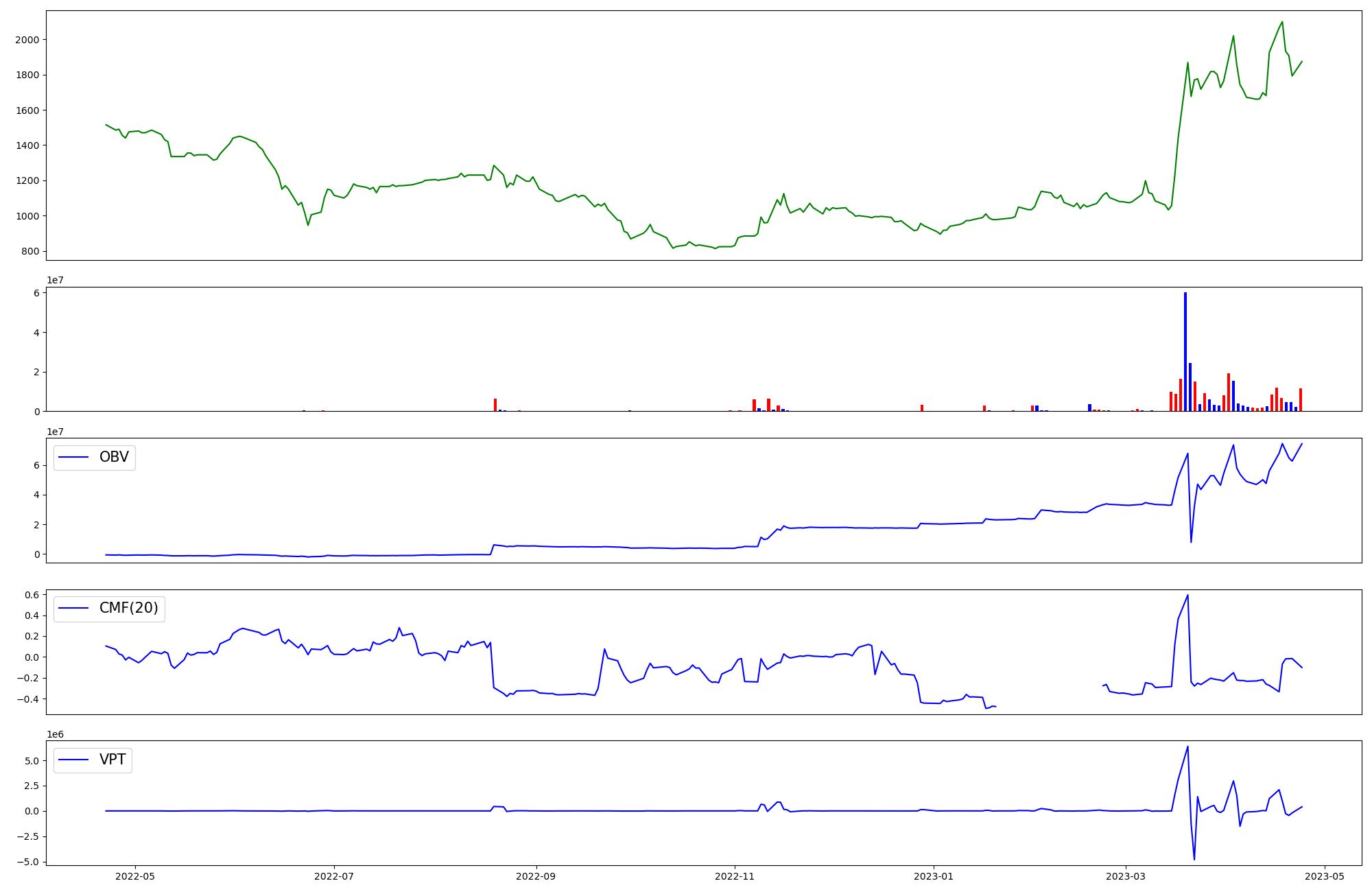Click the −5.0 tick on VPT axis
Screen dimensions: 1372x892
(x=29, y=862)
